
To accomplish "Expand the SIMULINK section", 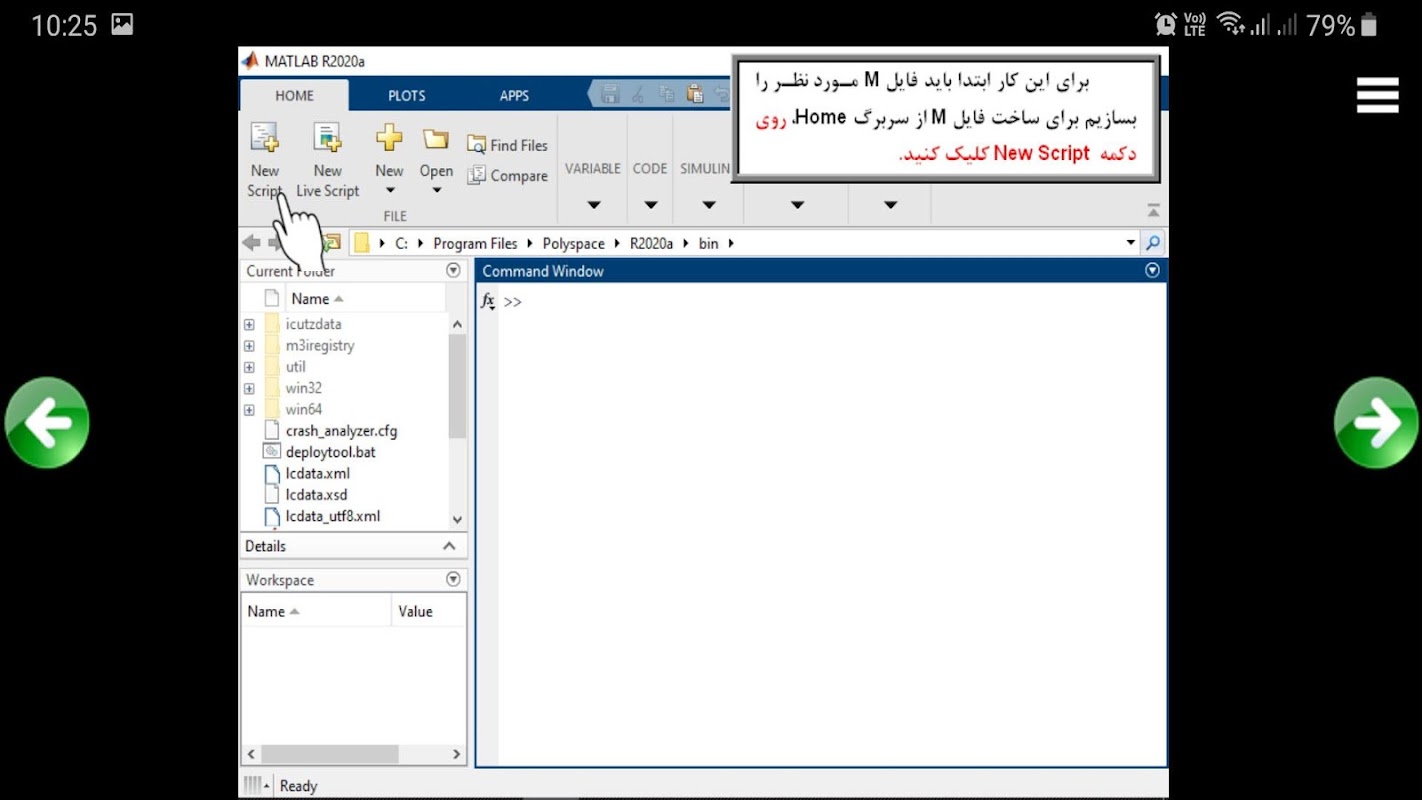I will 709,204.
